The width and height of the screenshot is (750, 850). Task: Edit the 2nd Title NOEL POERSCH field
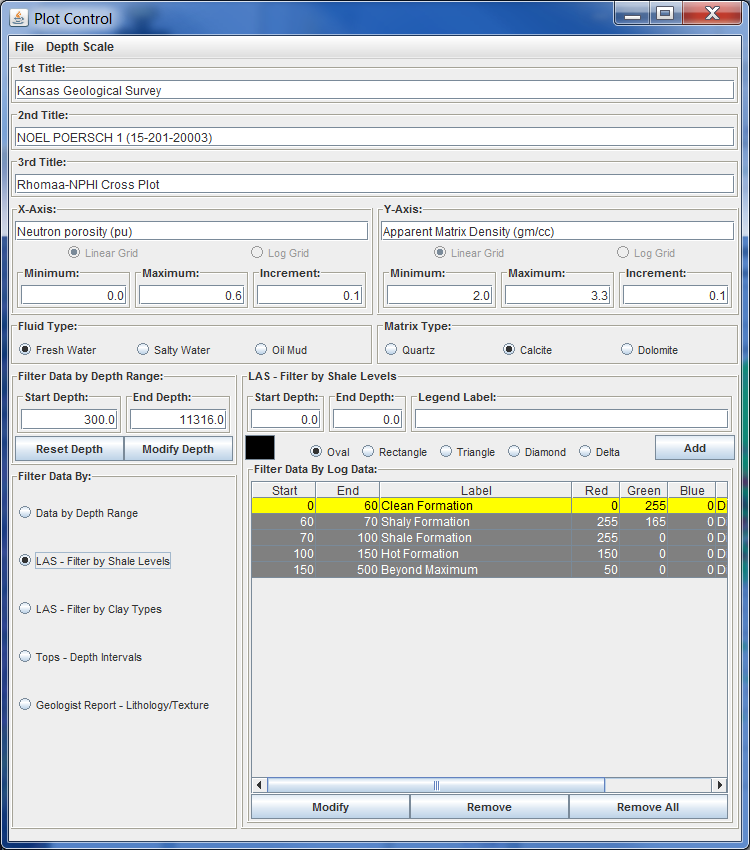coord(374,137)
